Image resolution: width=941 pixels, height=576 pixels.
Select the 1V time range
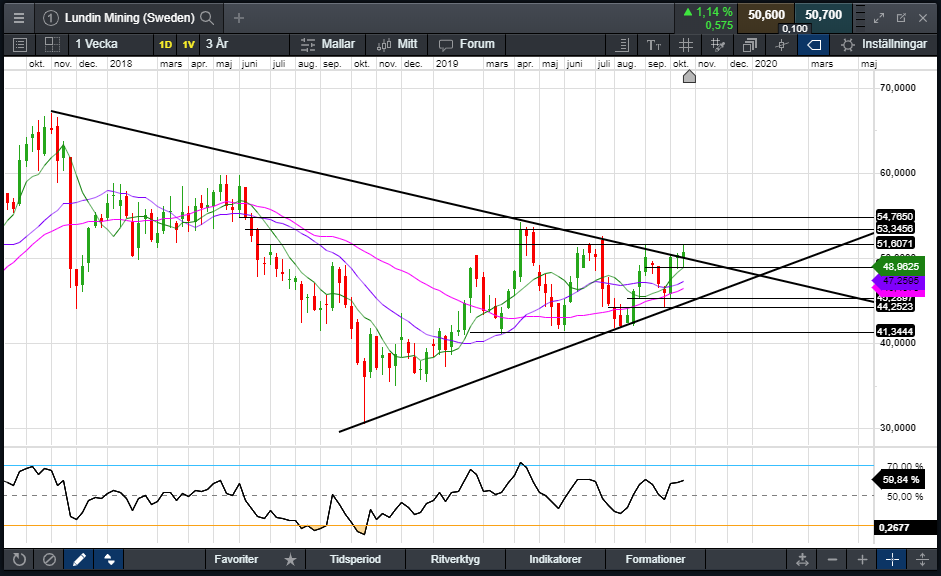click(189, 44)
